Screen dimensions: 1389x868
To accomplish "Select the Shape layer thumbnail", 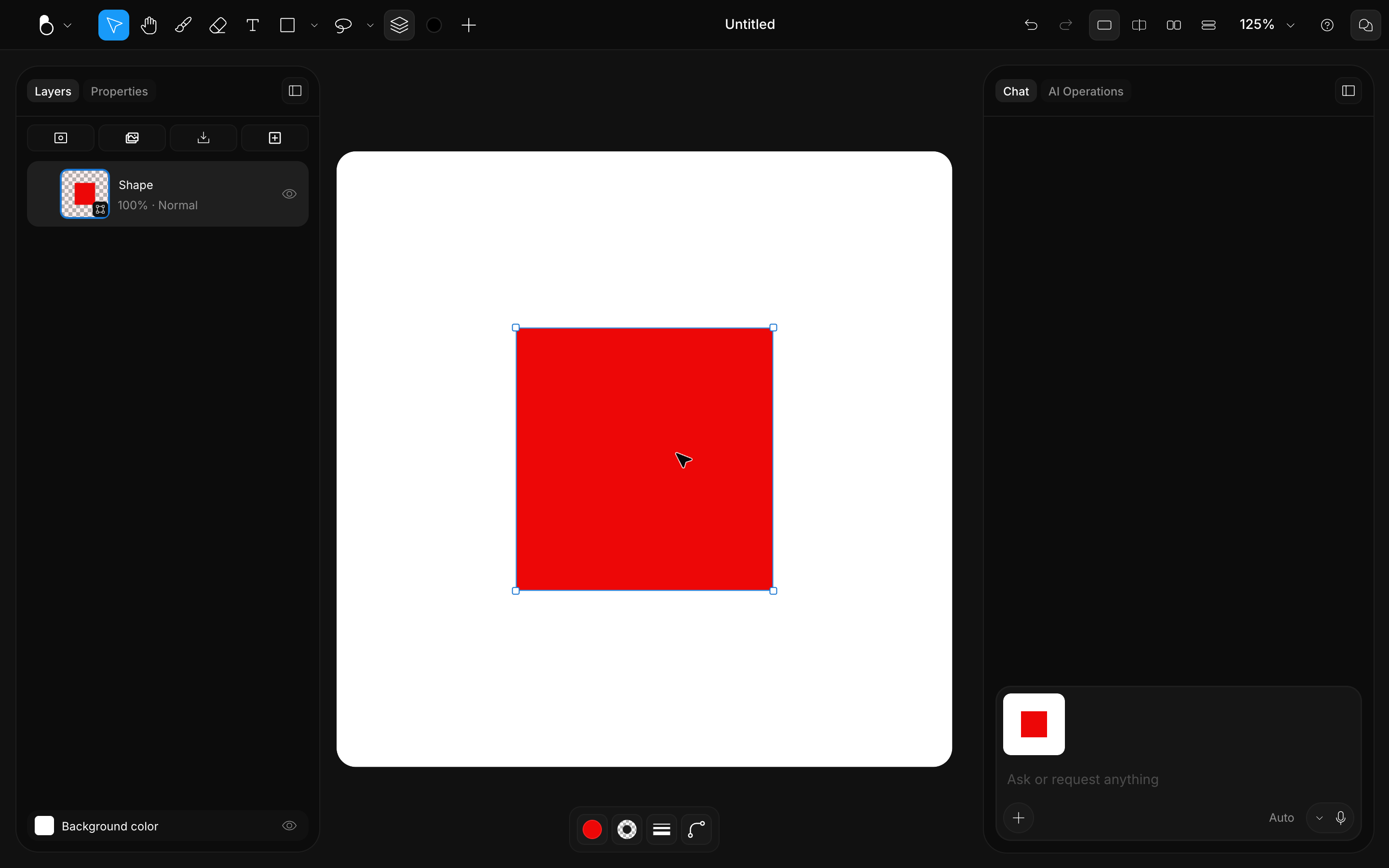I will tap(85, 194).
